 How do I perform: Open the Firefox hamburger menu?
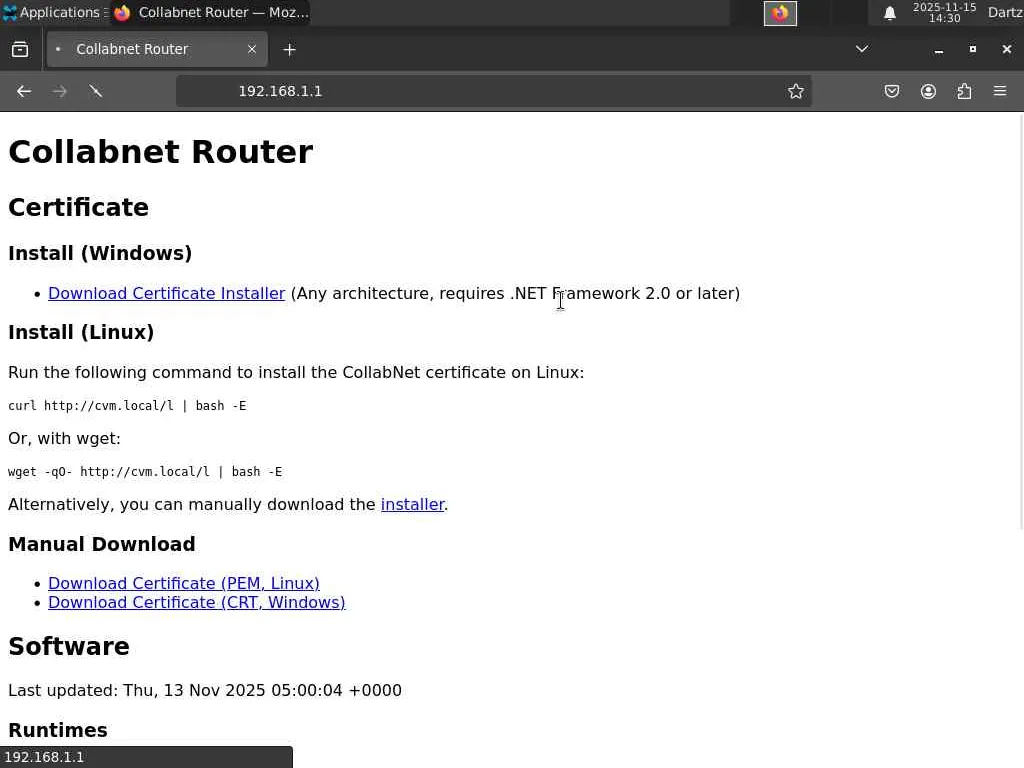click(x=1000, y=91)
